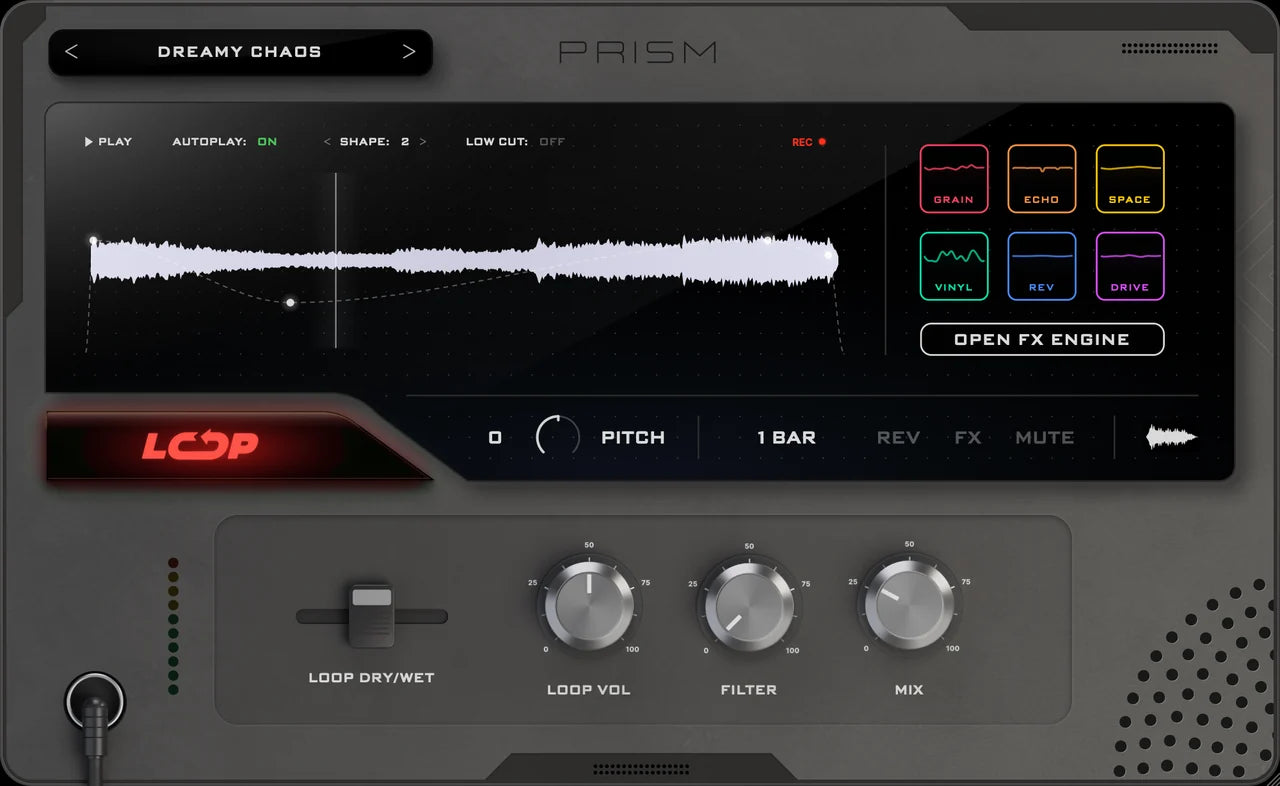The image size is (1280, 786).
Task: Start playback with the PLAY button
Action: point(108,142)
